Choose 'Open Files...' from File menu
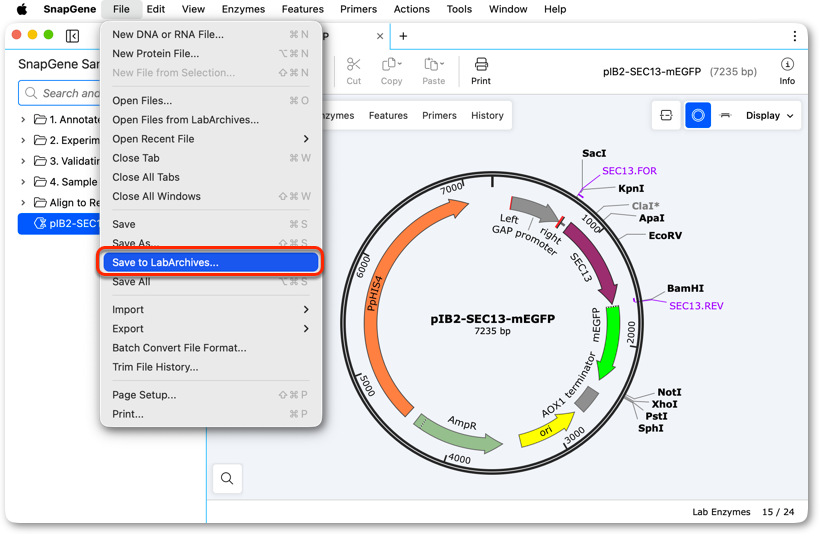 pyautogui.click(x=211, y=101)
